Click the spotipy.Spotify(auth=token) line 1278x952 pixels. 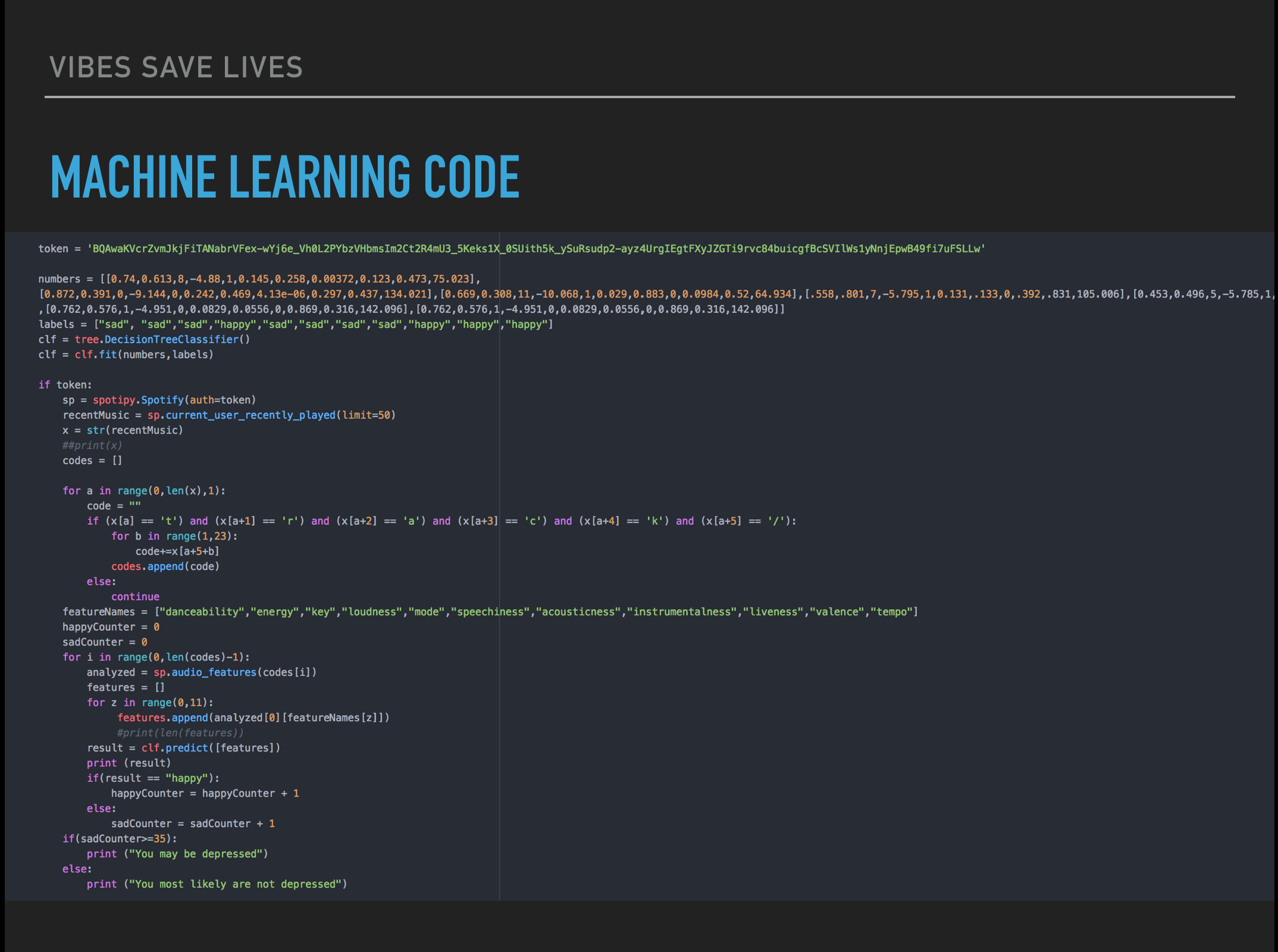[x=159, y=400]
